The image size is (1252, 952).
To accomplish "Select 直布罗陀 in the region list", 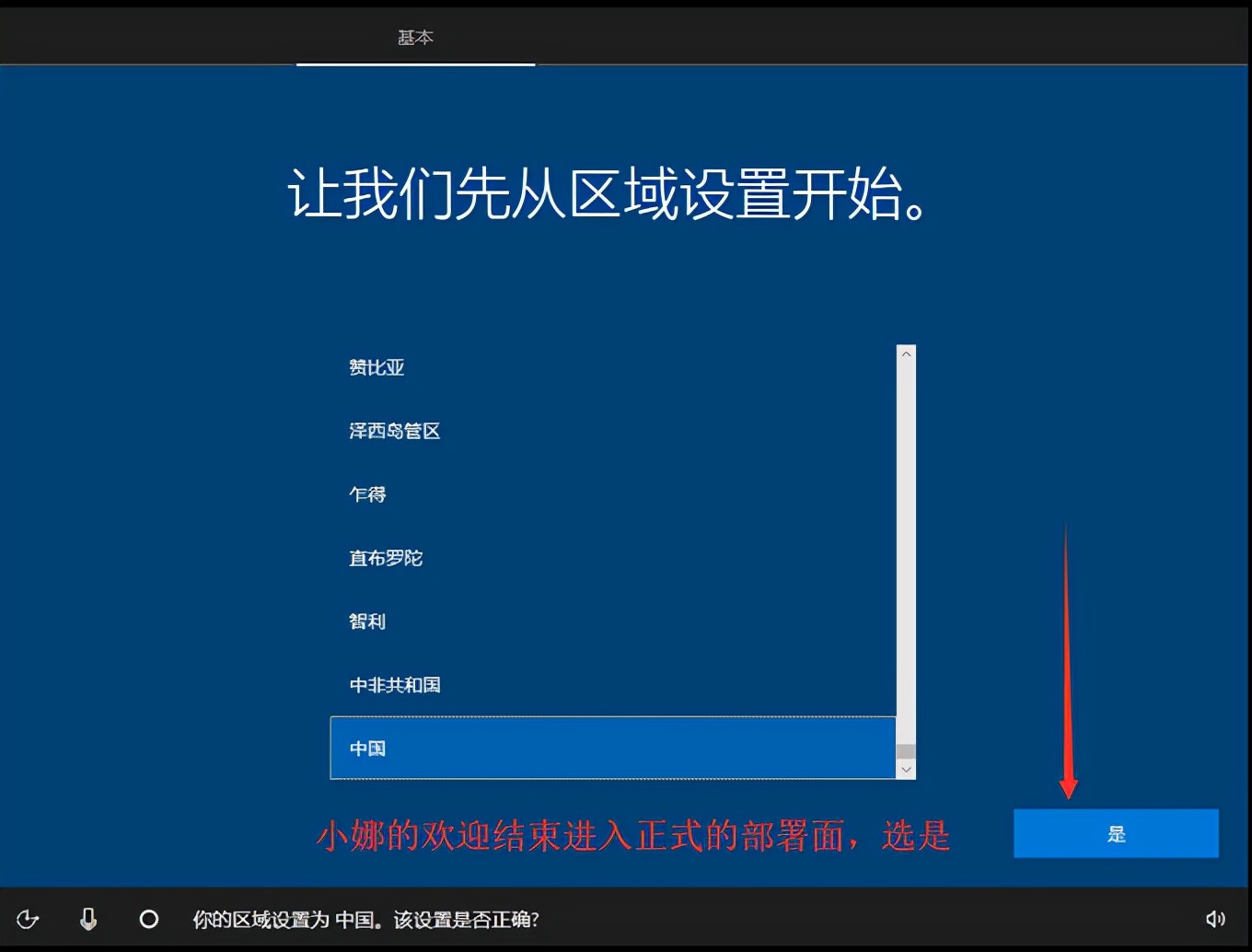I will pos(386,558).
